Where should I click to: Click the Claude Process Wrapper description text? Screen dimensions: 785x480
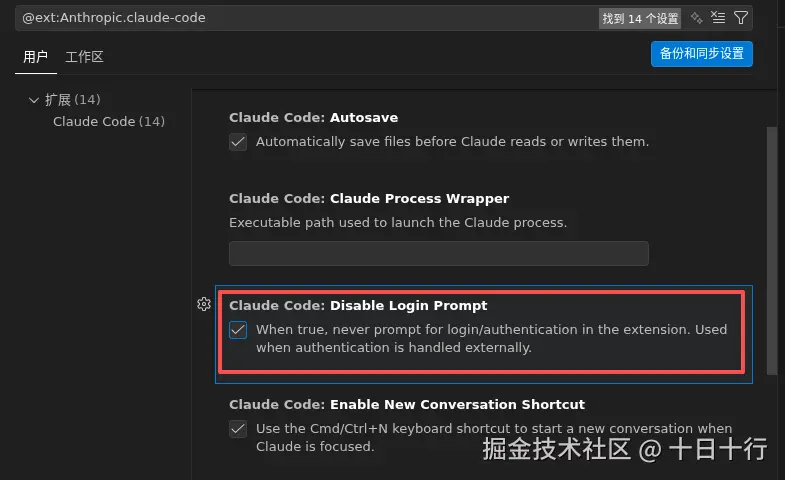click(397, 222)
